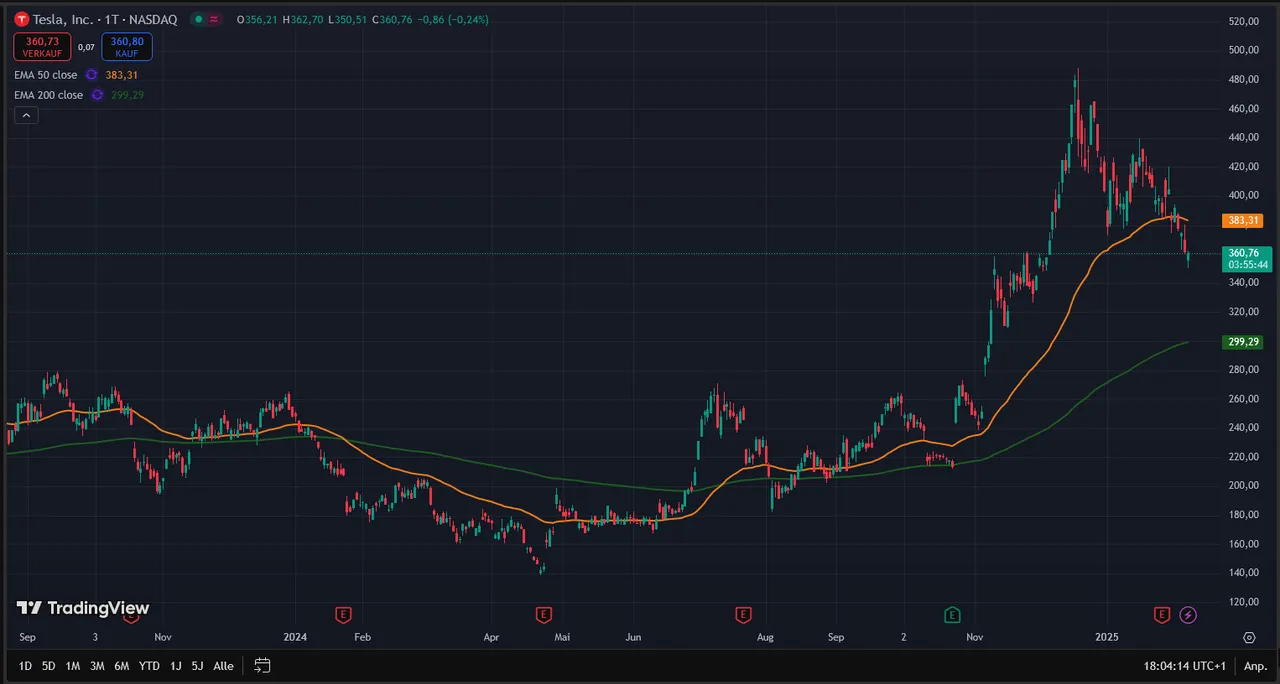Screen dimensions: 1280x684
Task: Switch to the 1M time range
Action: (73, 666)
